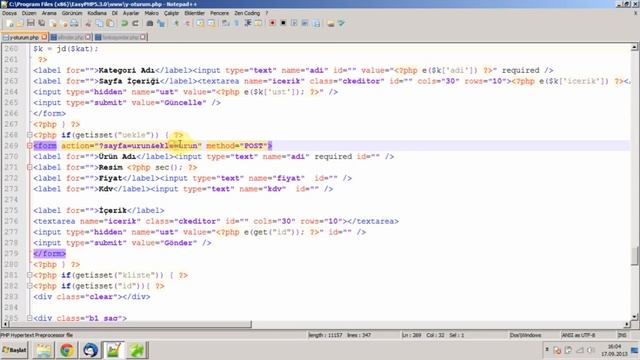Open the Arama menu
The width and height of the screenshot is (640, 360).
pos(49,13)
